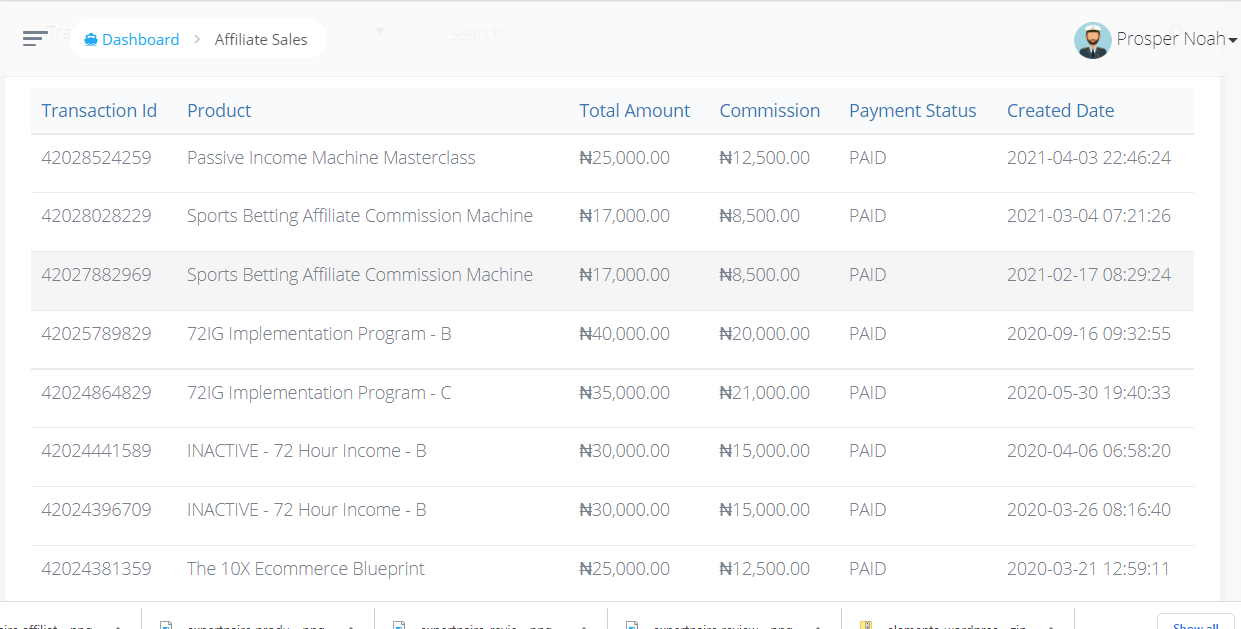
Task: Open the faded dropdown arrow beside Search
Action: click(x=380, y=32)
